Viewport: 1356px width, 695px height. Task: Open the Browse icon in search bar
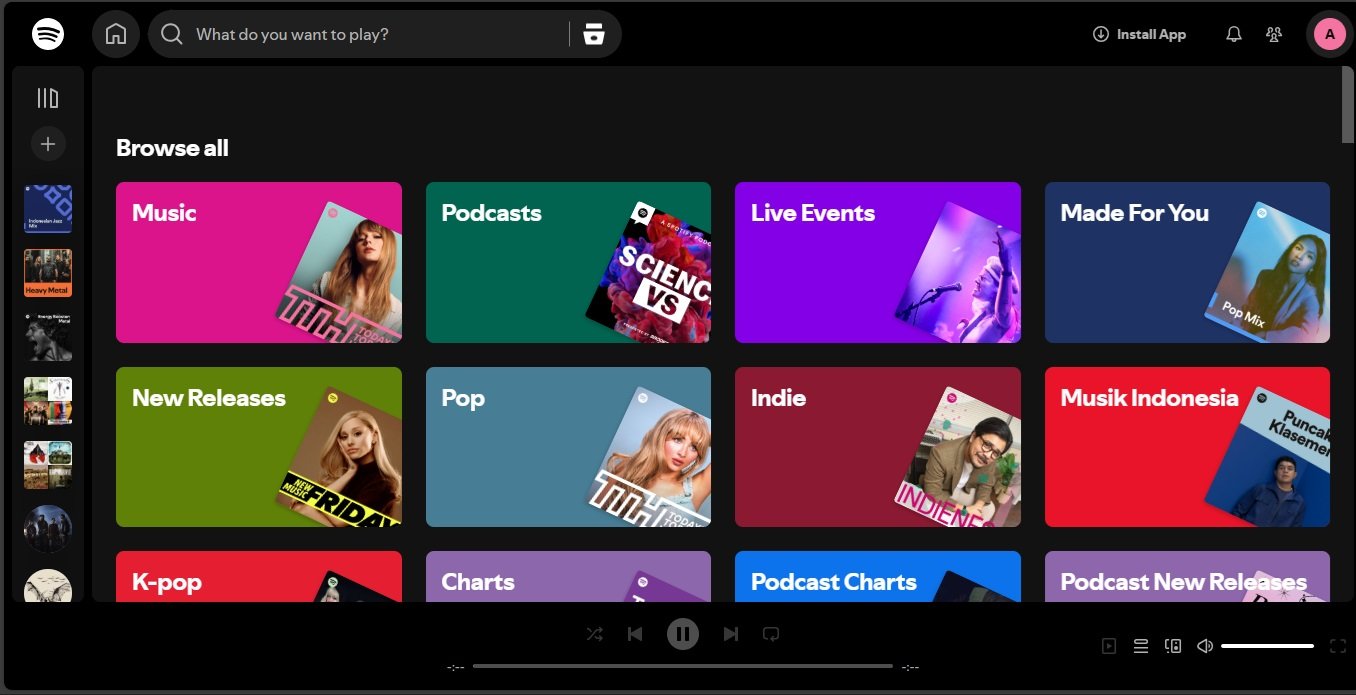click(x=594, y=34)
